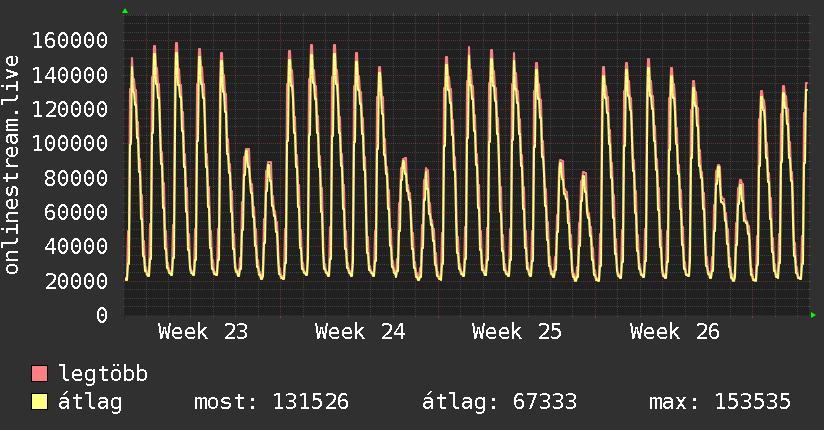The image size is (824, 430).
Task: Click the Week 25 axis label
Action: coord(517,332)
